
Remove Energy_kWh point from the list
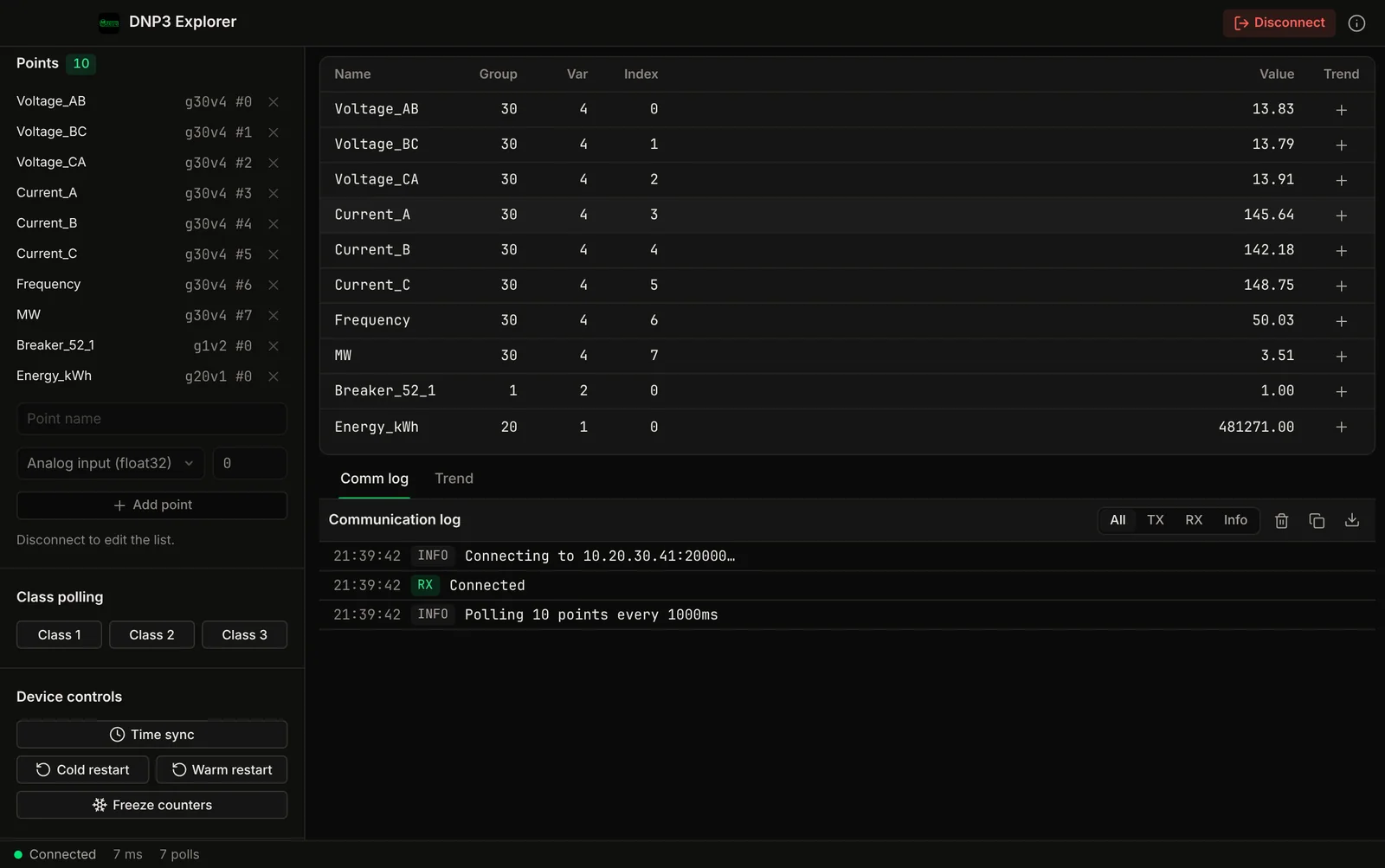(274, 376)
